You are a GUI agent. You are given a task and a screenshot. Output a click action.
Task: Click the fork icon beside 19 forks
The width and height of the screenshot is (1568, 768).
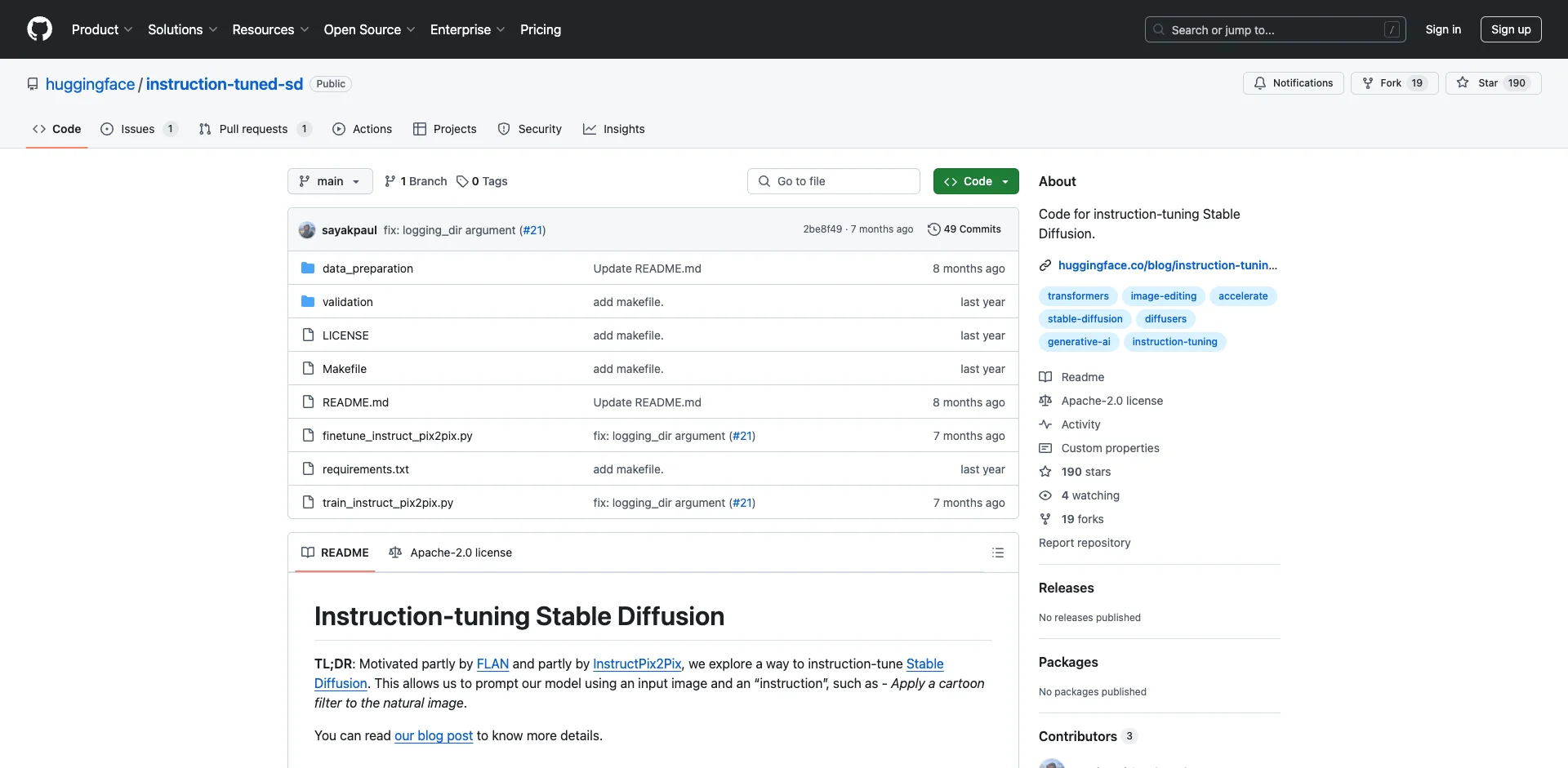coord(1045,519)
